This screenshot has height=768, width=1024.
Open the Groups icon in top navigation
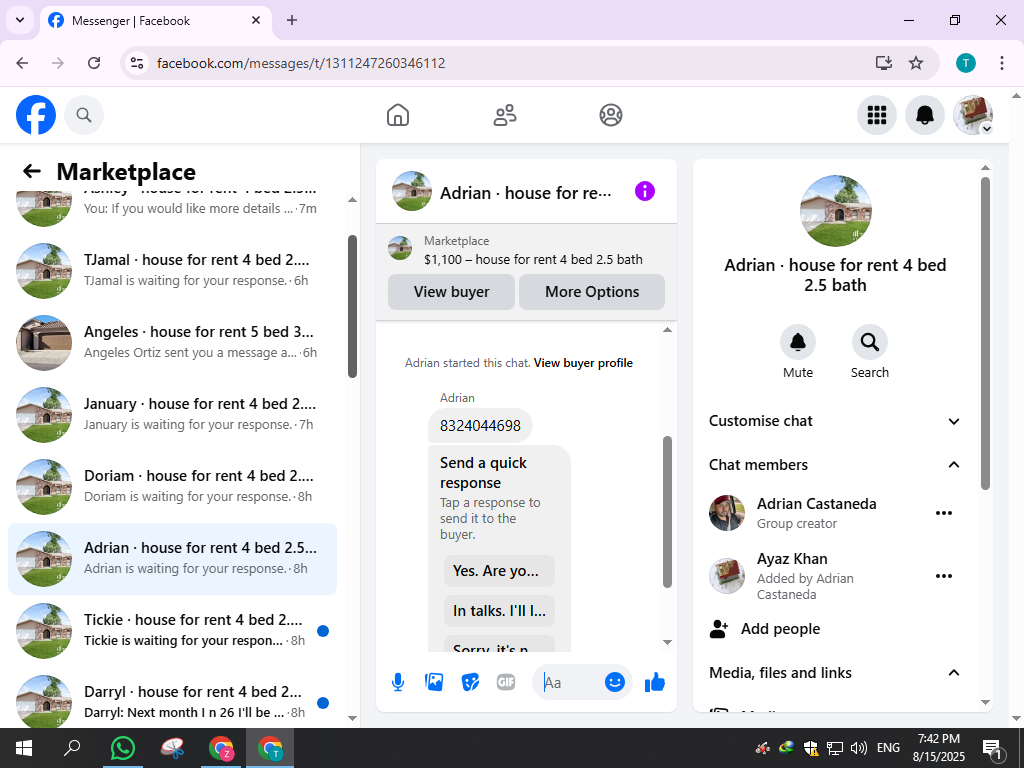(x=611, y=115)
